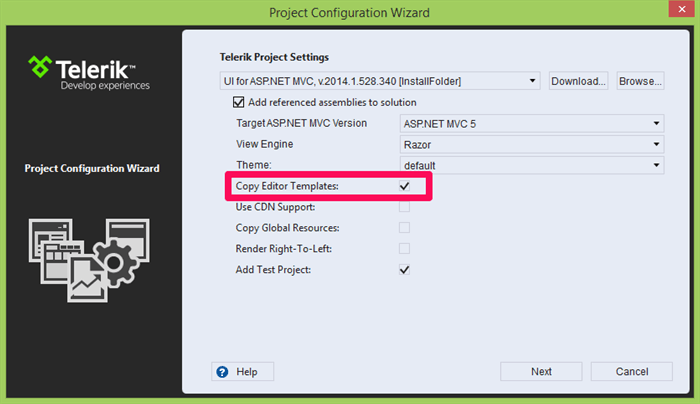Click the blue Help question mark icon
The width and height of the screenshot is (700, 404).
222,372
